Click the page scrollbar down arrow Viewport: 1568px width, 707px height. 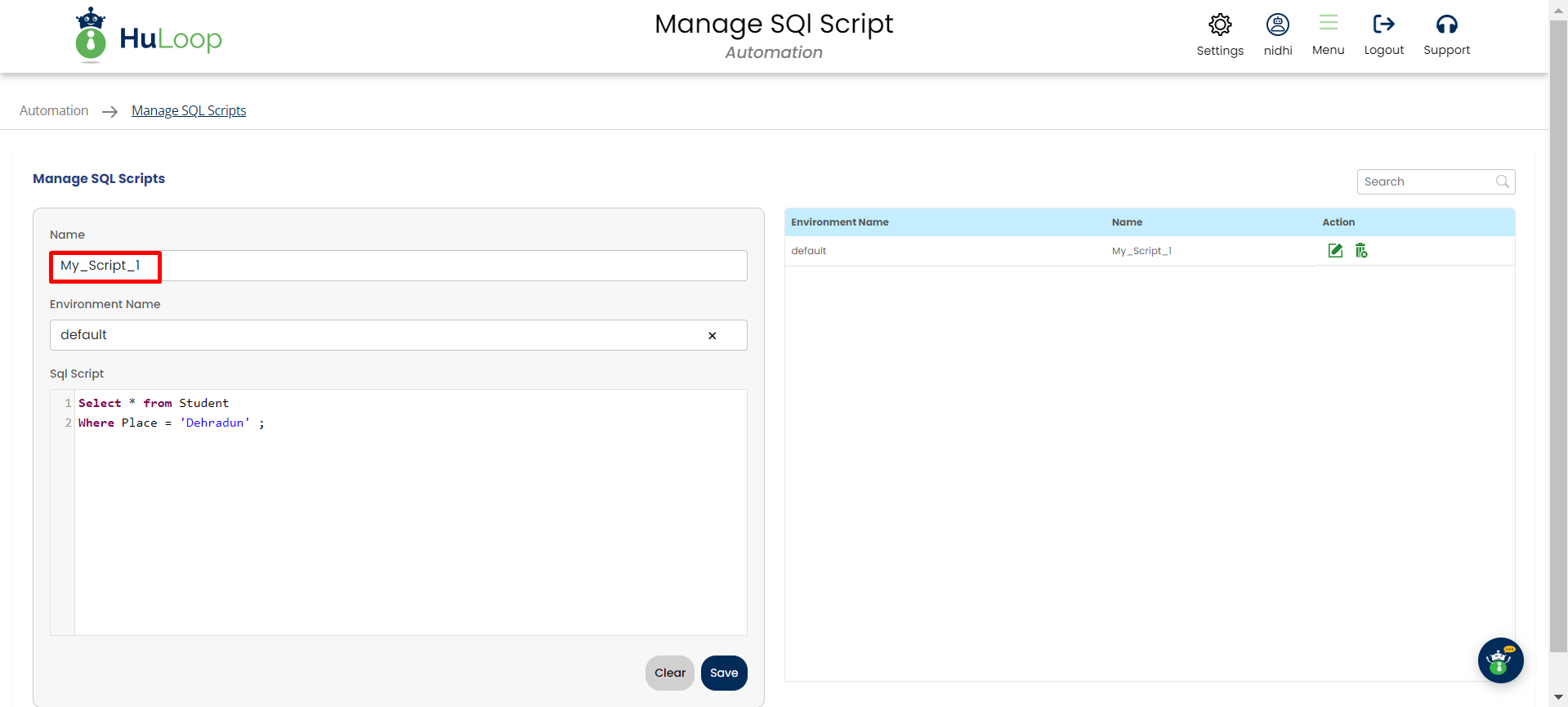tap(1558, 697)
